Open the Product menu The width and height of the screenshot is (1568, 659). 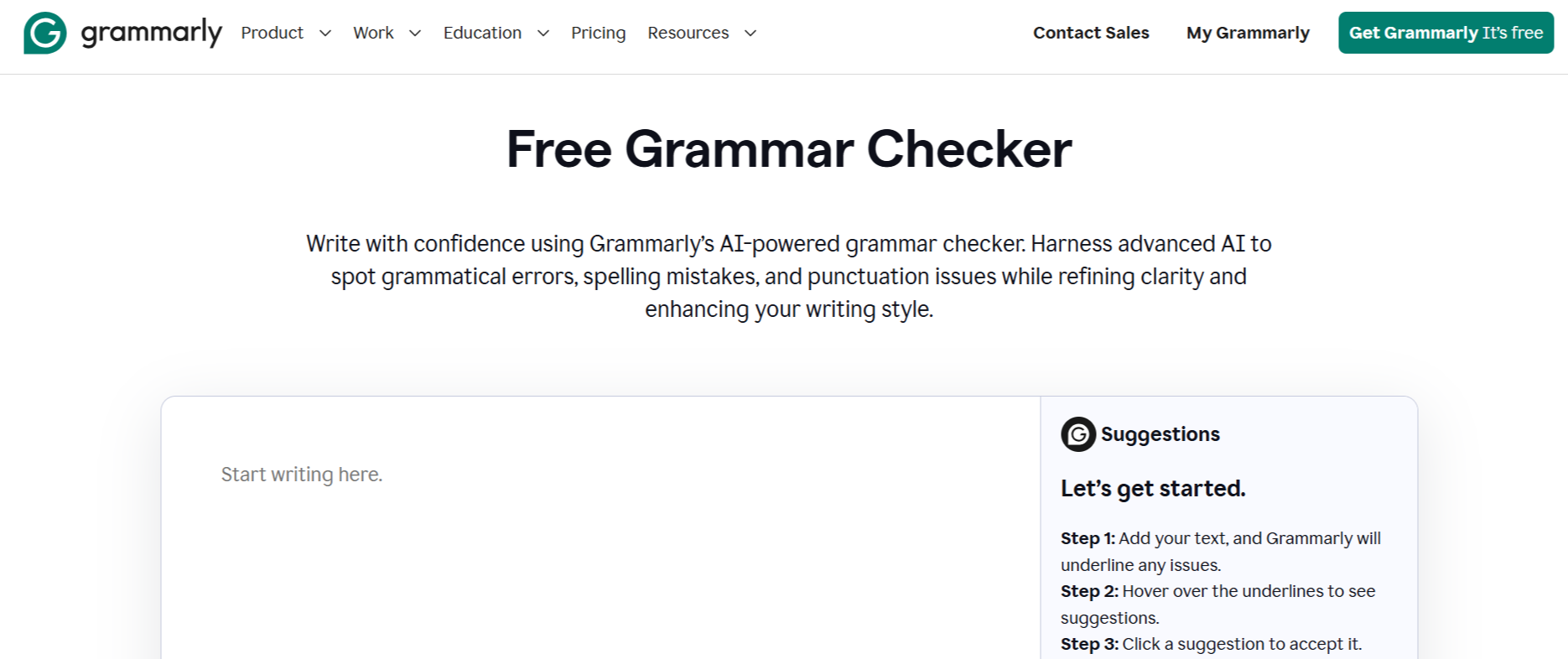[x=273, y=33]
